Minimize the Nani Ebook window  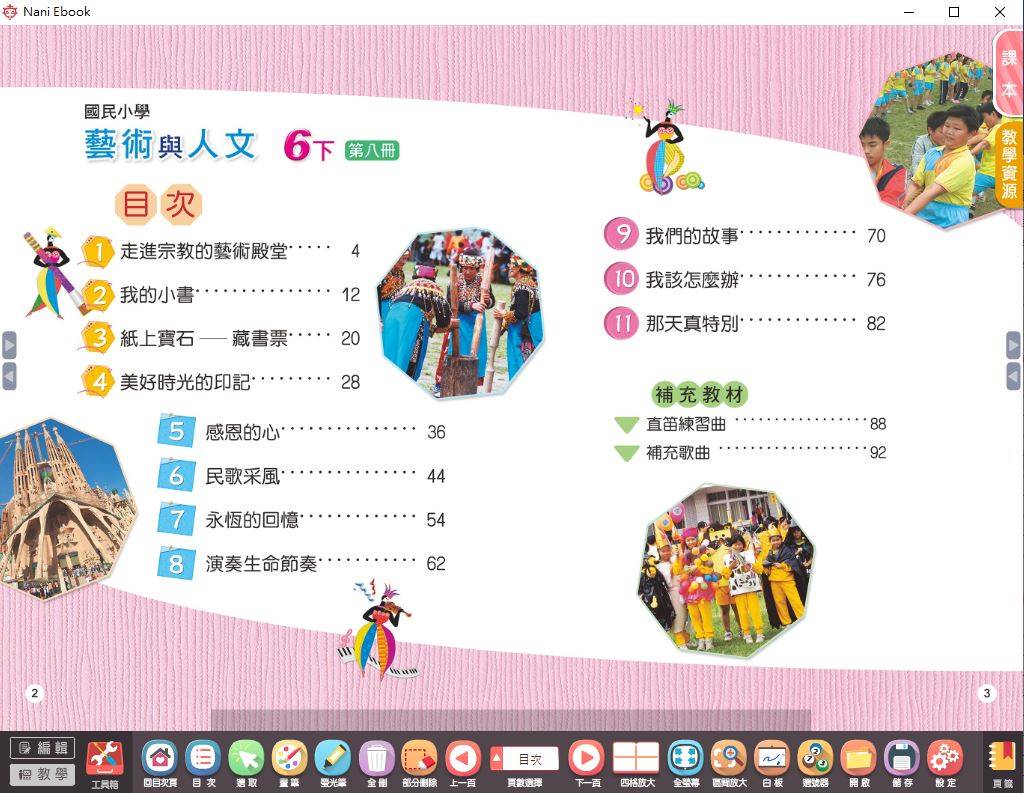[x=909, y=12]
